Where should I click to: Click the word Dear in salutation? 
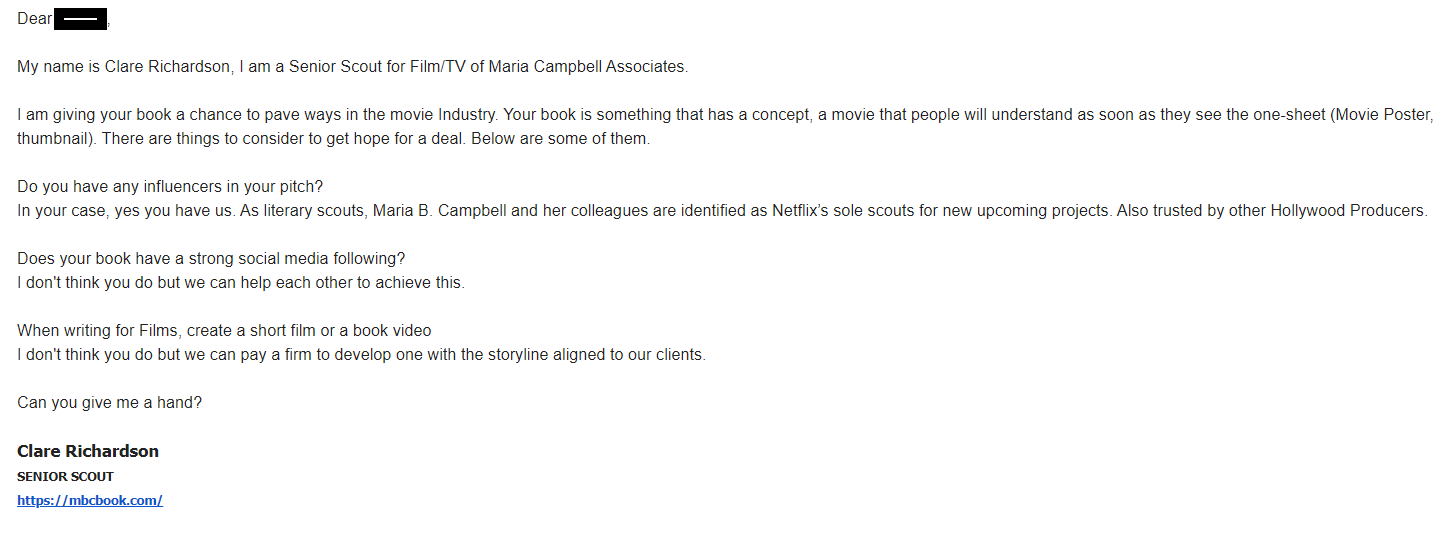(34, 19)
